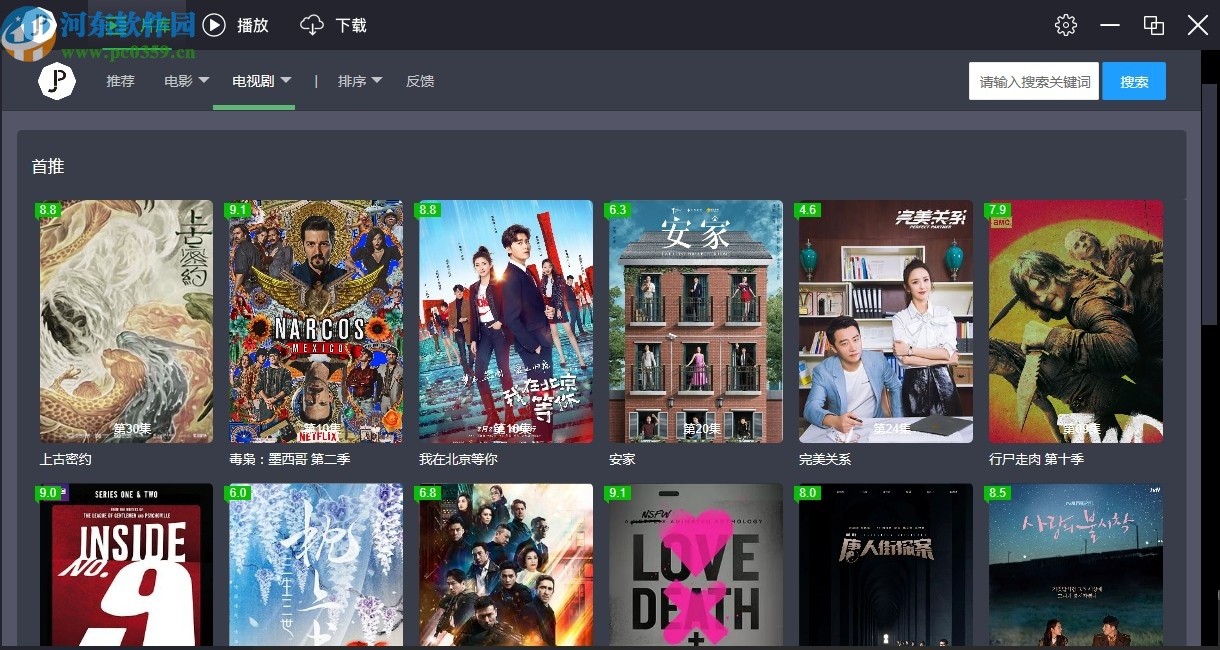Expand the 电视剧 dropdown arrow

click(x=286, y=80)
